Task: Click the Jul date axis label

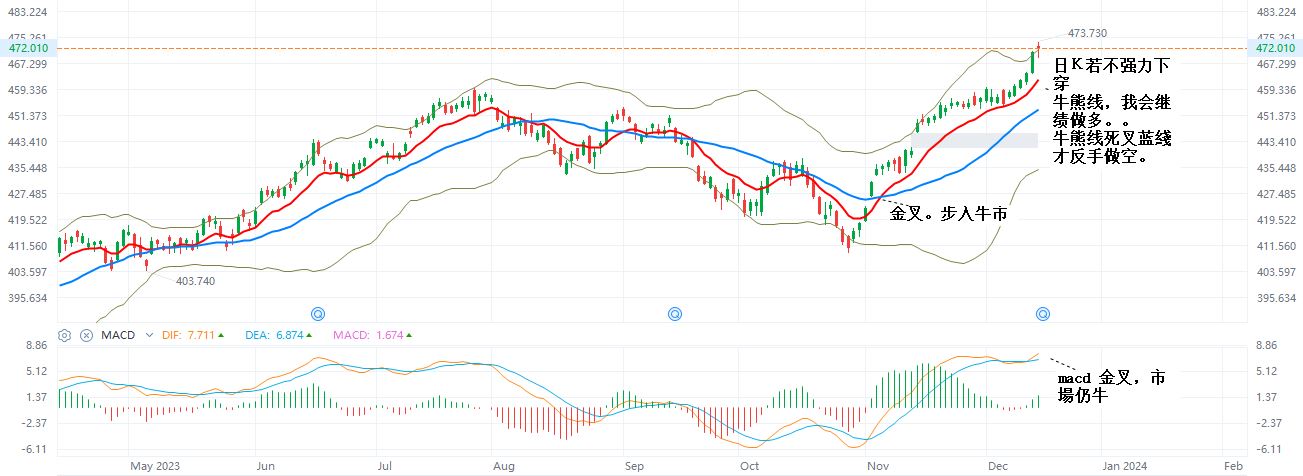Action: pyautogui.click(x=387, y=466)
